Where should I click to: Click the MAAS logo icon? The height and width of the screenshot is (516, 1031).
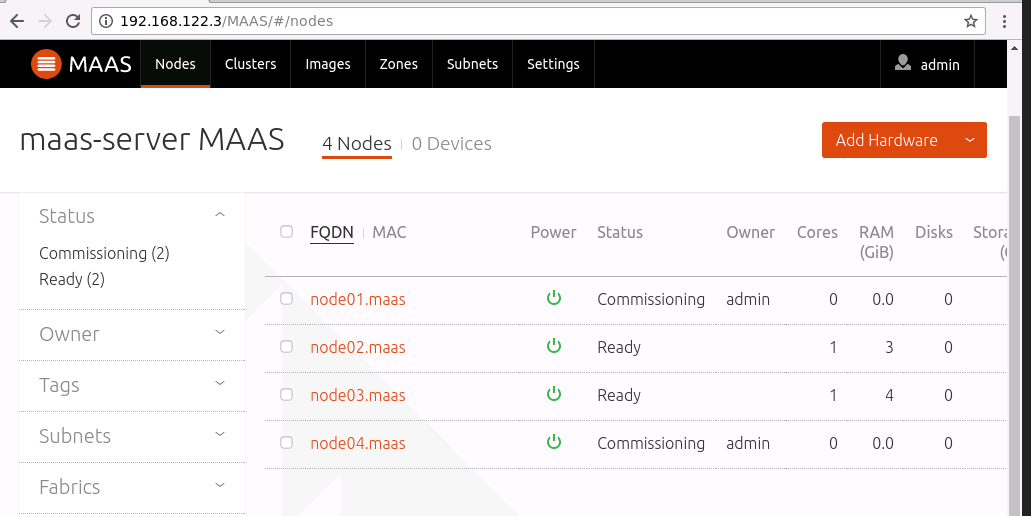(x=46, y=64)
